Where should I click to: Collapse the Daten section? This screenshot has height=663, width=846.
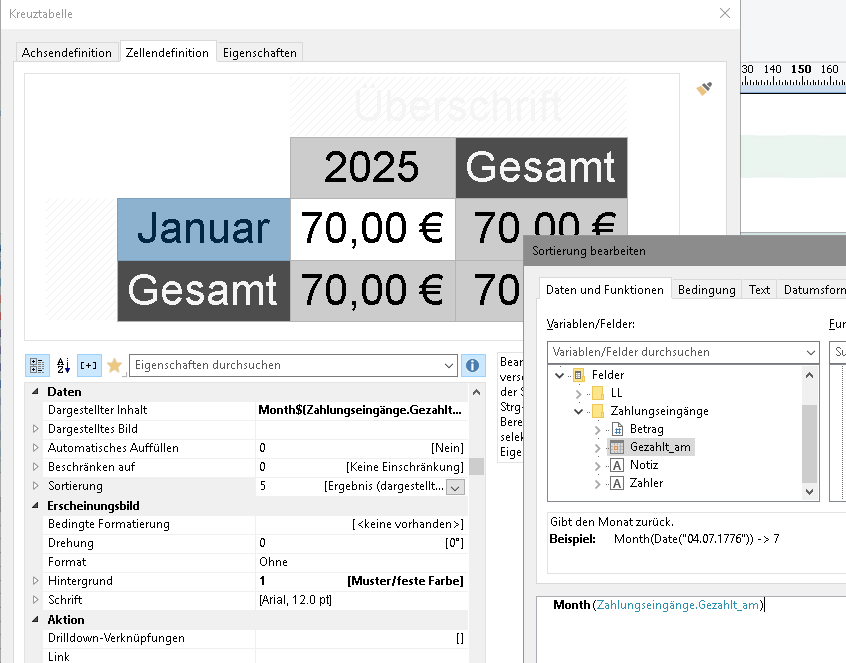tap(35, 392)
